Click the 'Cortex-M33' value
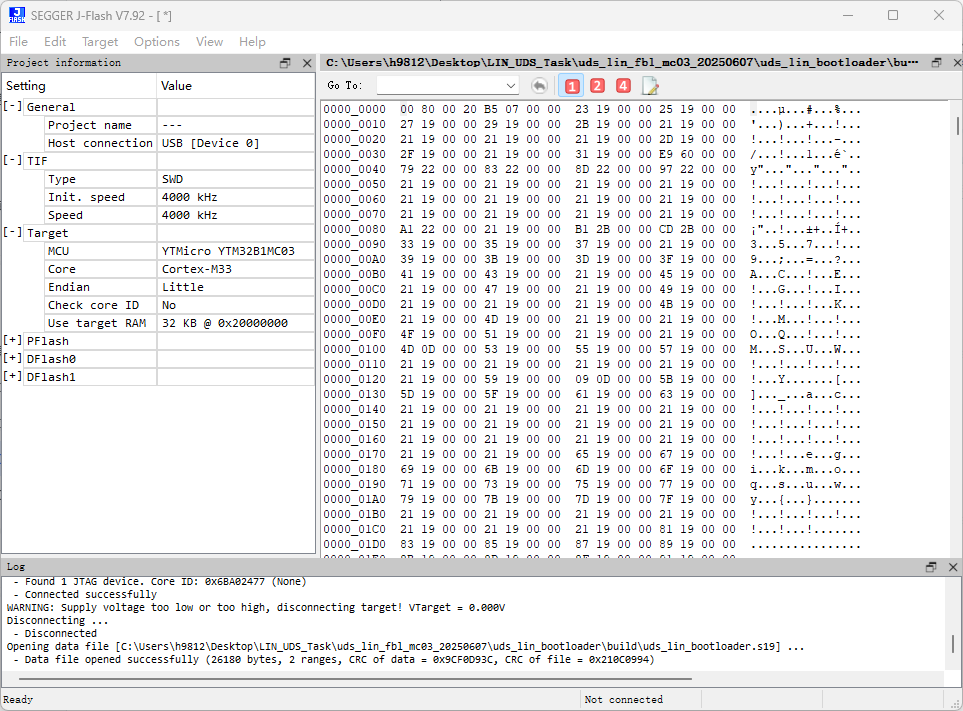 (197, 269)
